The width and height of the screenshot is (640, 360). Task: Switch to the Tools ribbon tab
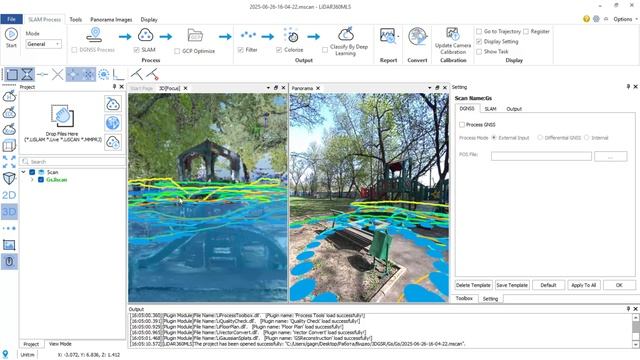[x=76, y=20]
